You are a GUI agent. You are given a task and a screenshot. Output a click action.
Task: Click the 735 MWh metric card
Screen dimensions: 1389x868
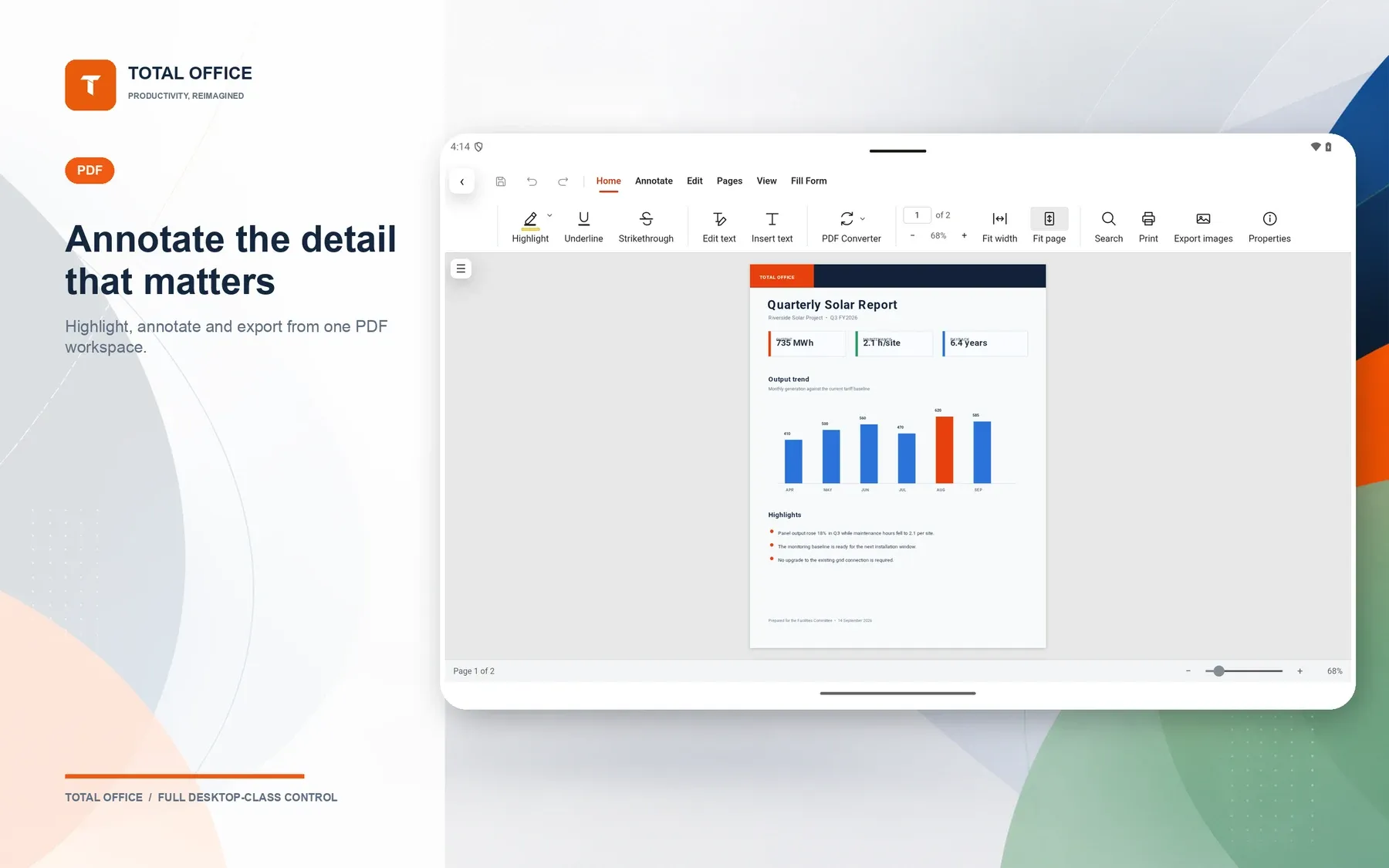click(807, 343)
